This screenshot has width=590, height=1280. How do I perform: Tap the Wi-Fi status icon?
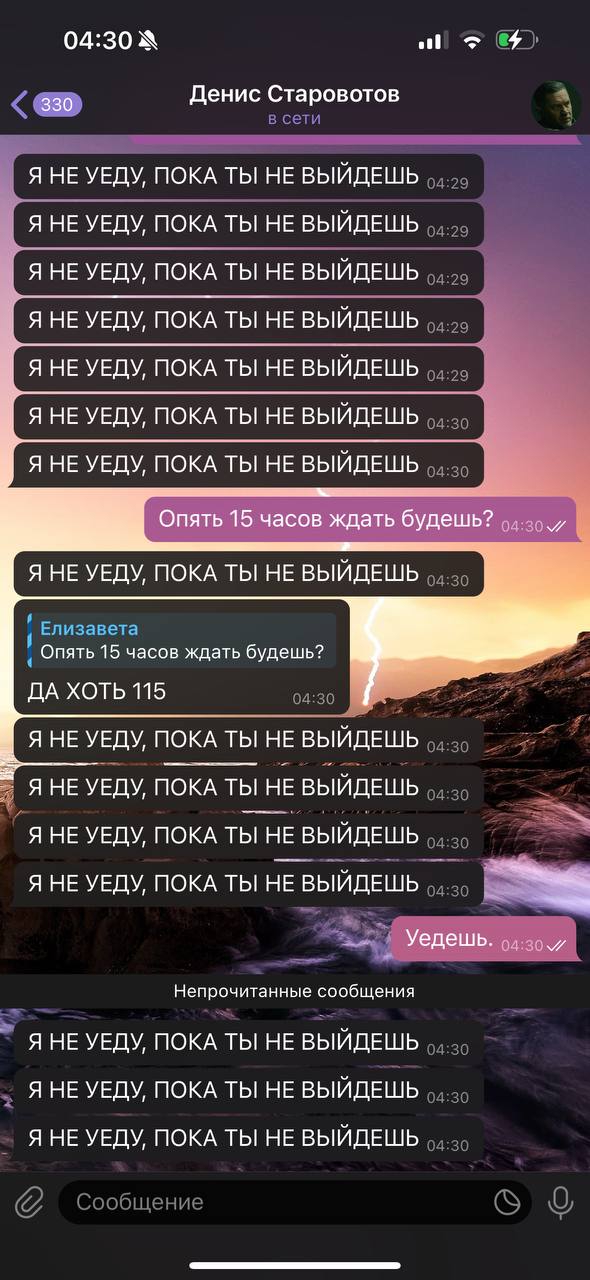coord(471,40)
